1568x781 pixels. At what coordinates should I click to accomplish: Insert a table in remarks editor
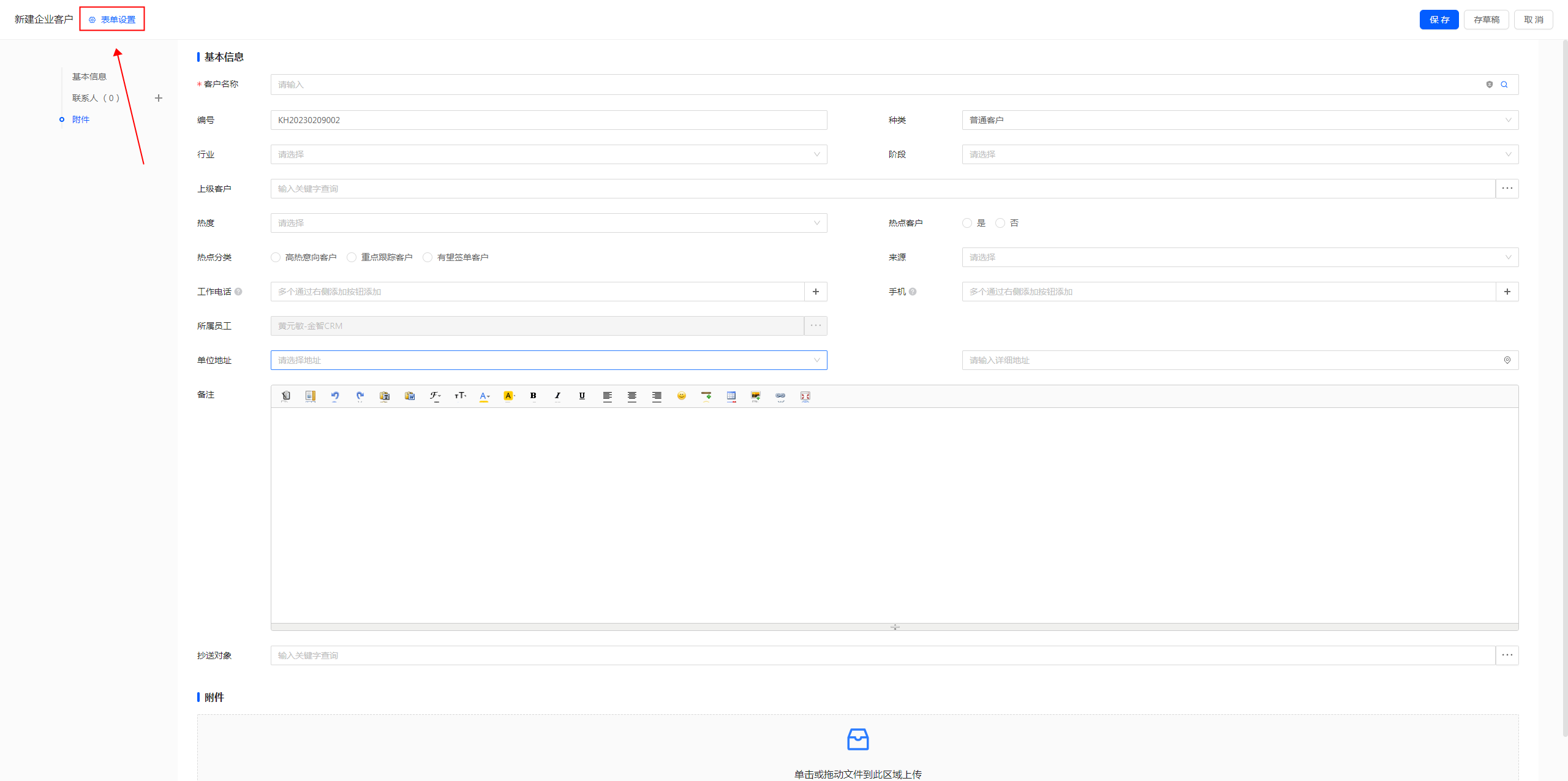[x=731, y=396]
